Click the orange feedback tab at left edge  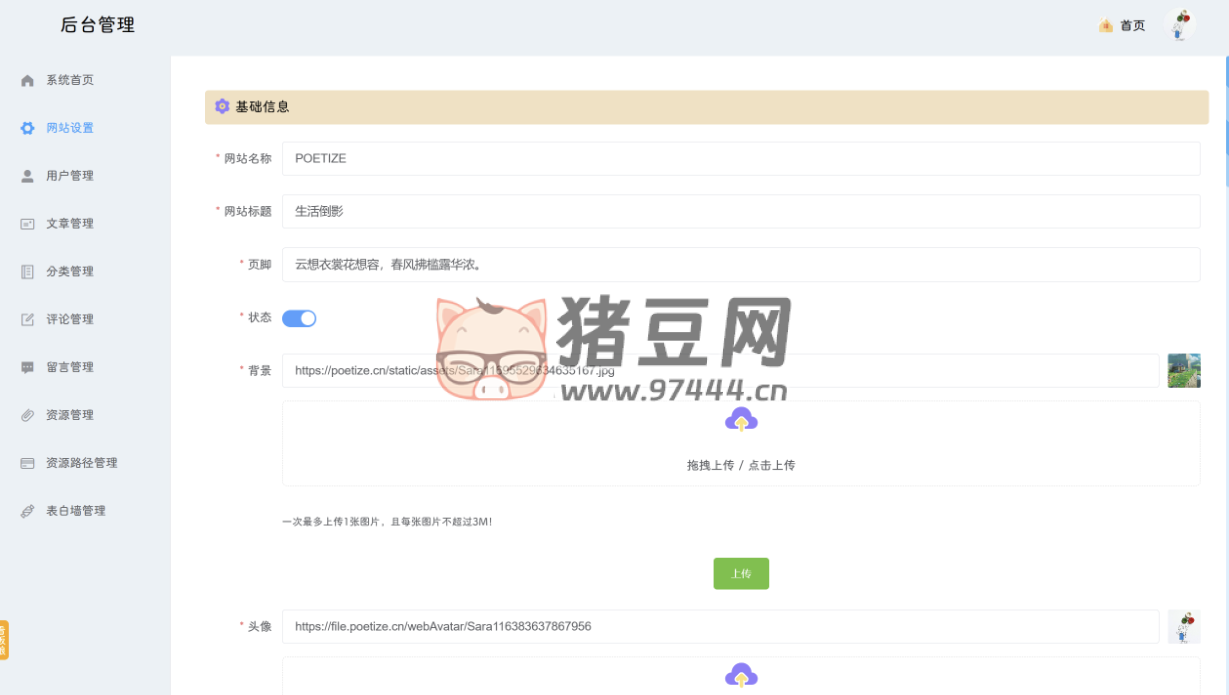tap(4, 640)
